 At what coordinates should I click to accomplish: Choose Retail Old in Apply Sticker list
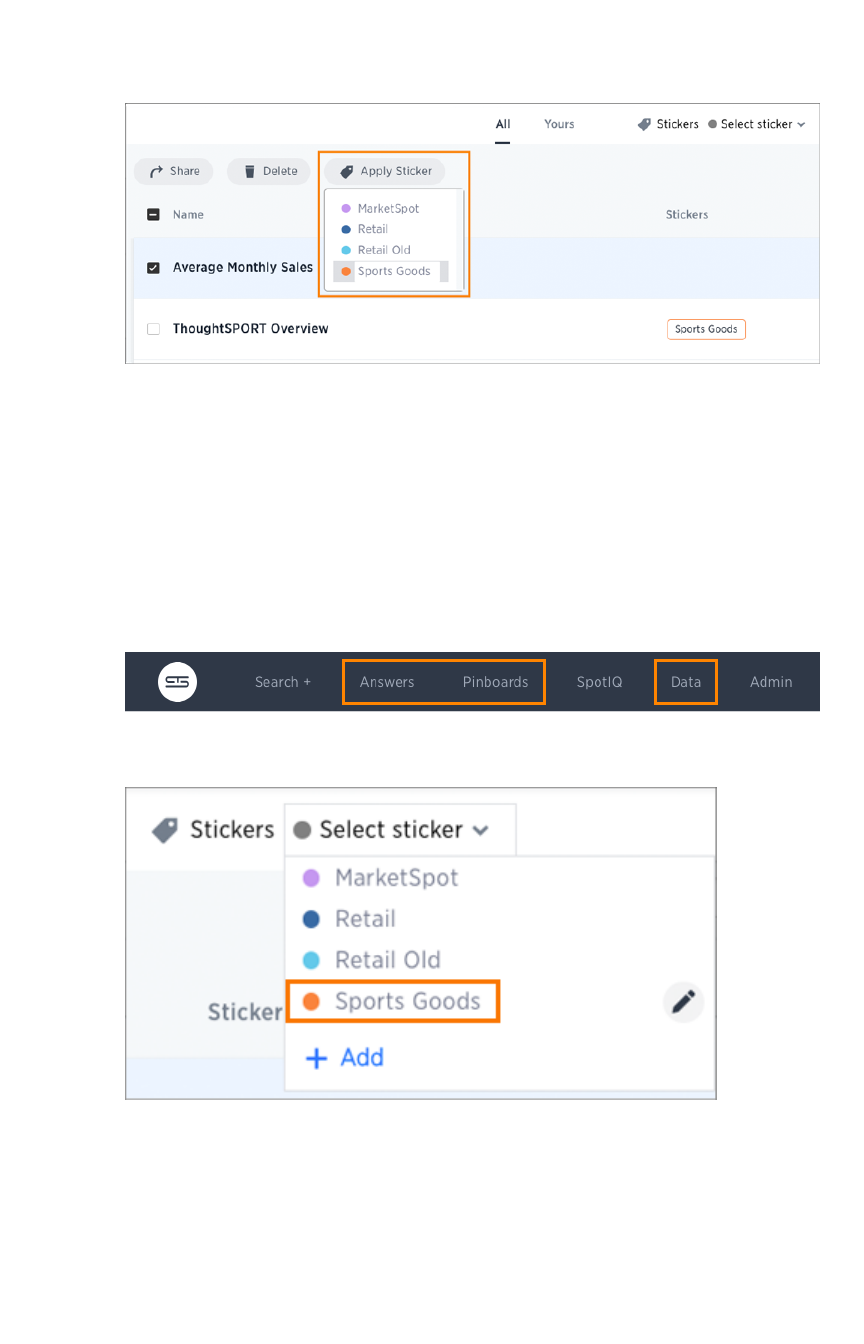tap(384, 250)
